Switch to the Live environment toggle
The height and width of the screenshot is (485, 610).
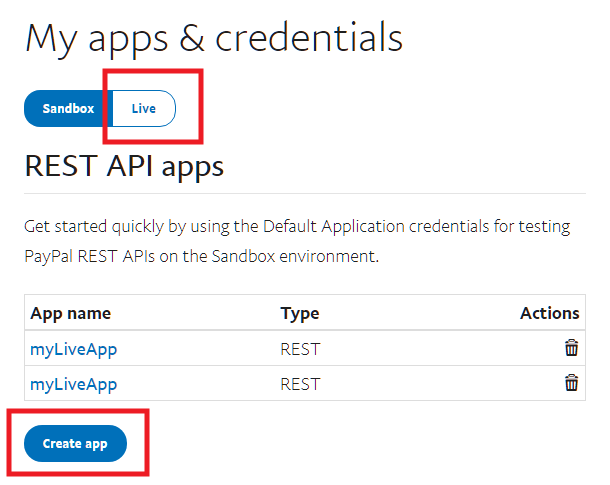coord(144,109)
